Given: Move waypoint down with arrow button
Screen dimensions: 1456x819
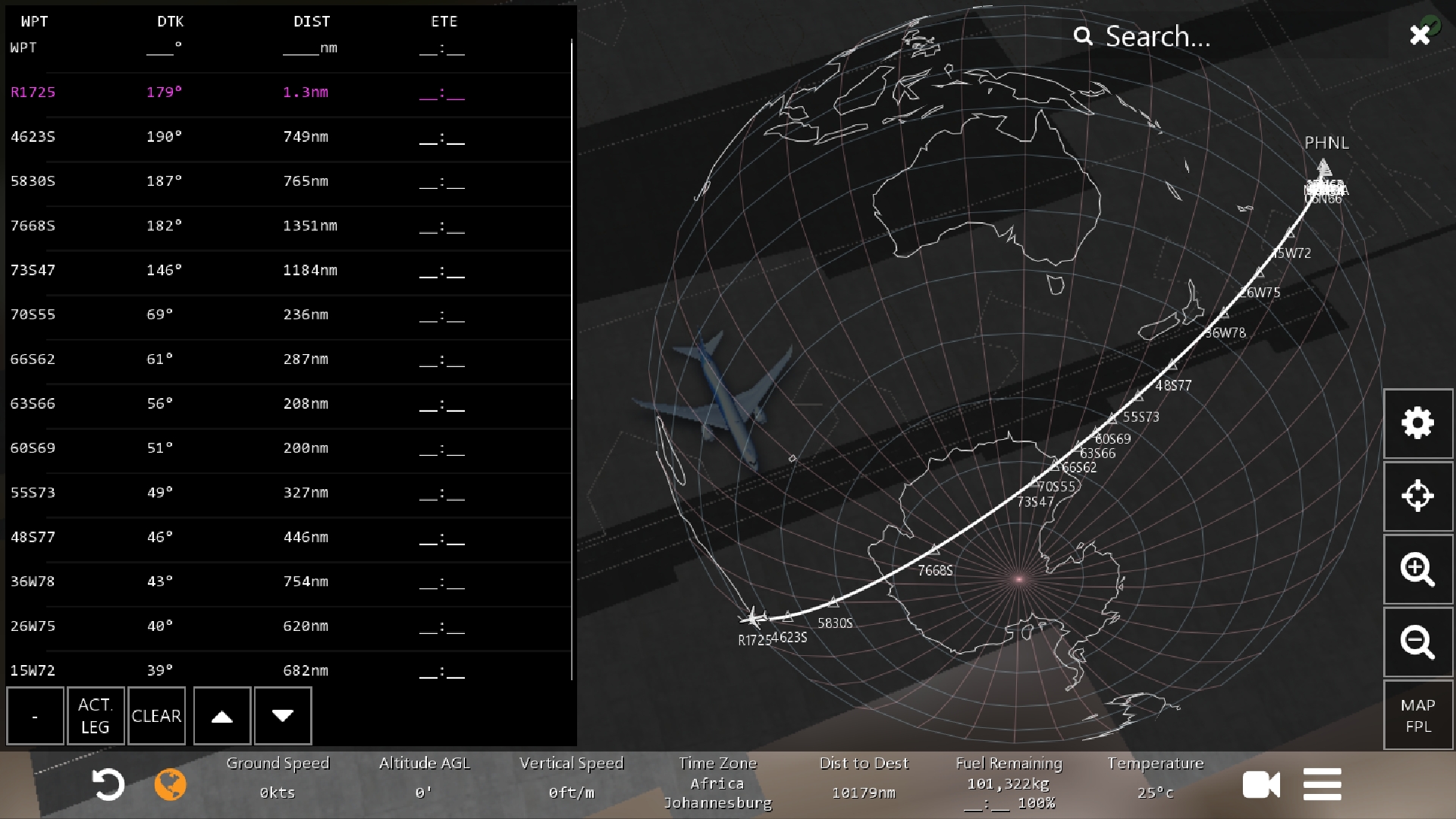Looking at the screenshot, I should pos(282,716).
